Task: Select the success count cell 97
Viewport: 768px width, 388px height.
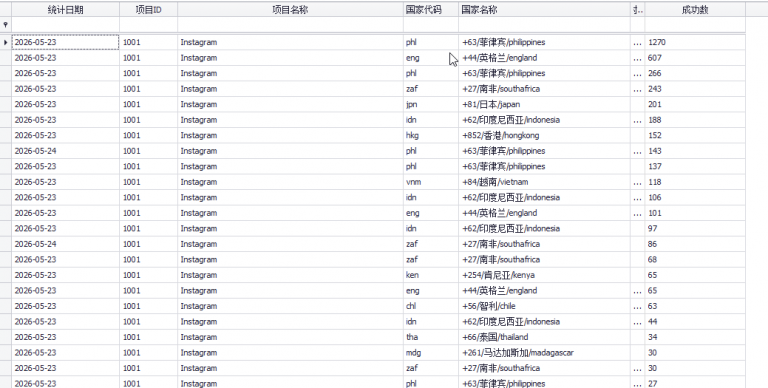Action: [x=695, y=228]
